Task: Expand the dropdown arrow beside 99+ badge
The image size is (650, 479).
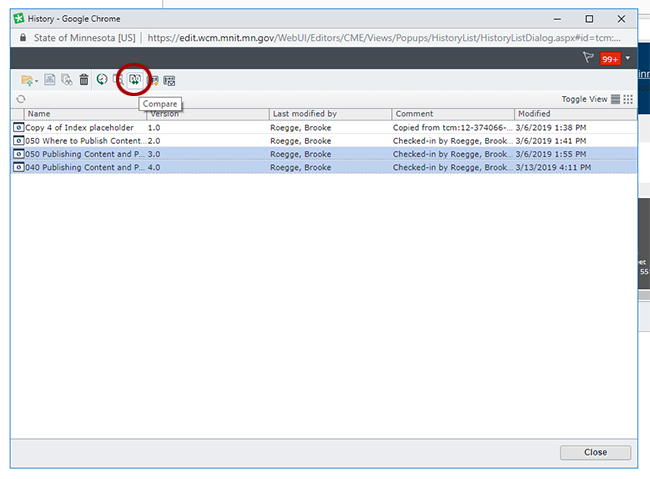Action: 628,58
